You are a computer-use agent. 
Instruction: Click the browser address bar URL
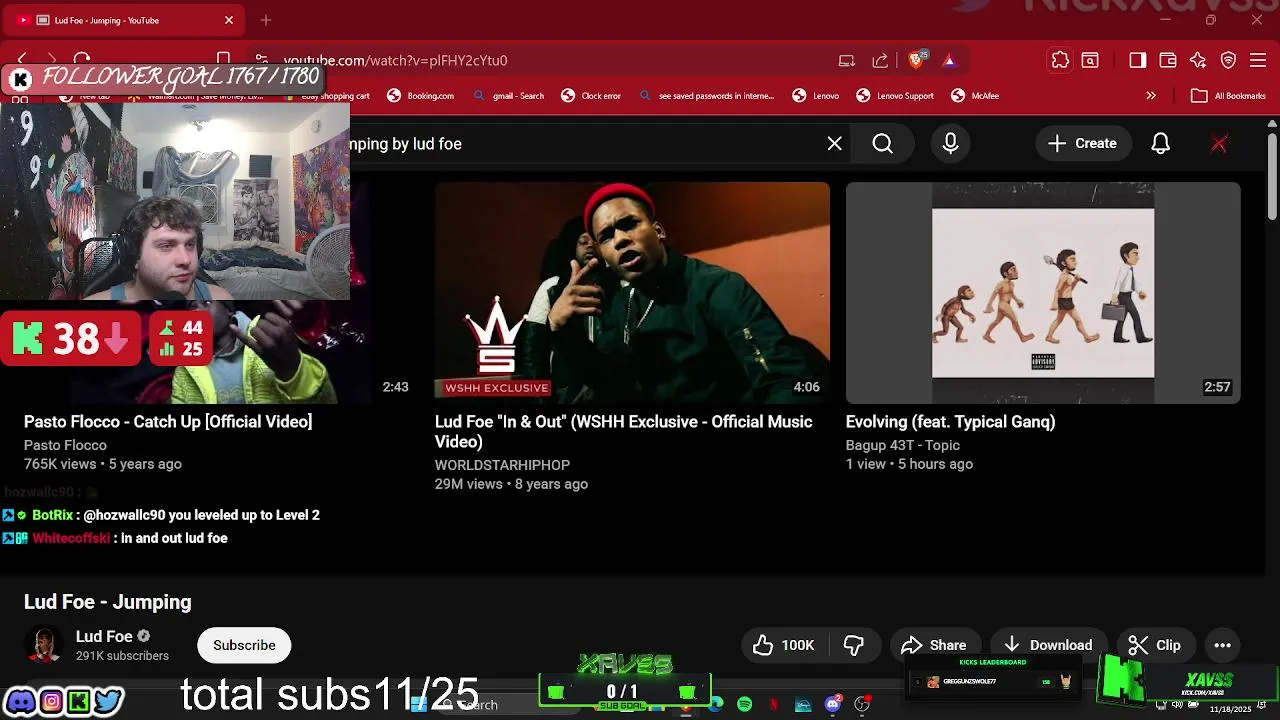pyautogui.click(x=395, y=61)
